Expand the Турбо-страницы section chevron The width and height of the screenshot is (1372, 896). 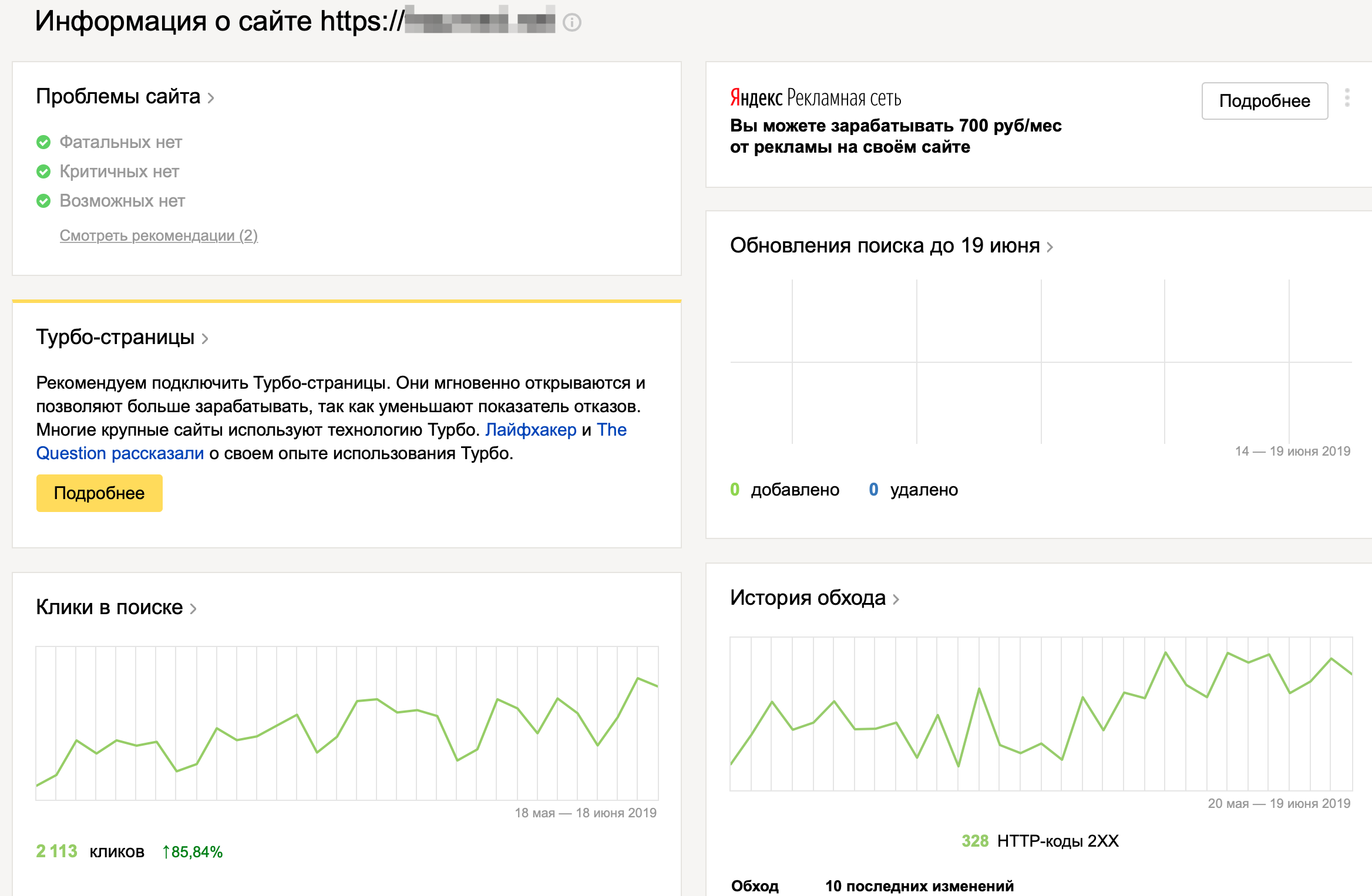[205, 339]
